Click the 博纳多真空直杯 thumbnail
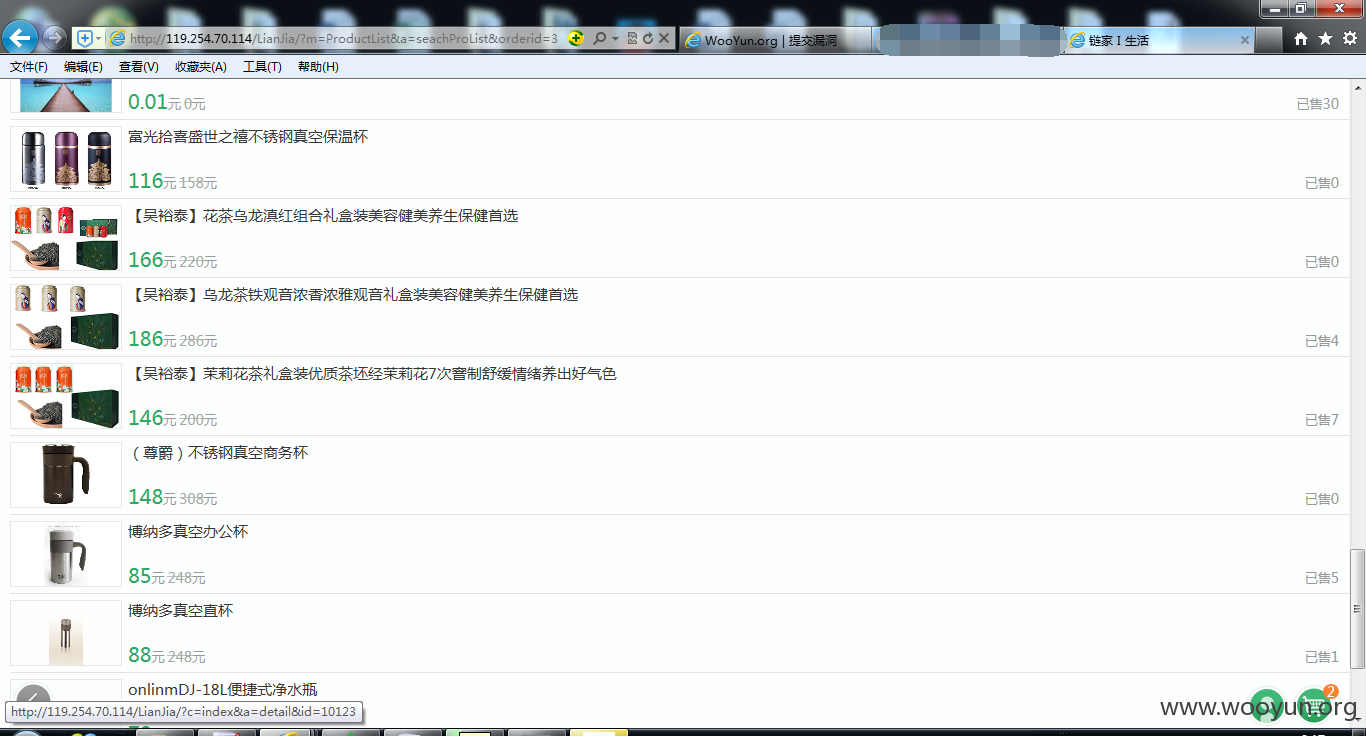Screen dimensions: 1366x736 click(x=66, y=633)
